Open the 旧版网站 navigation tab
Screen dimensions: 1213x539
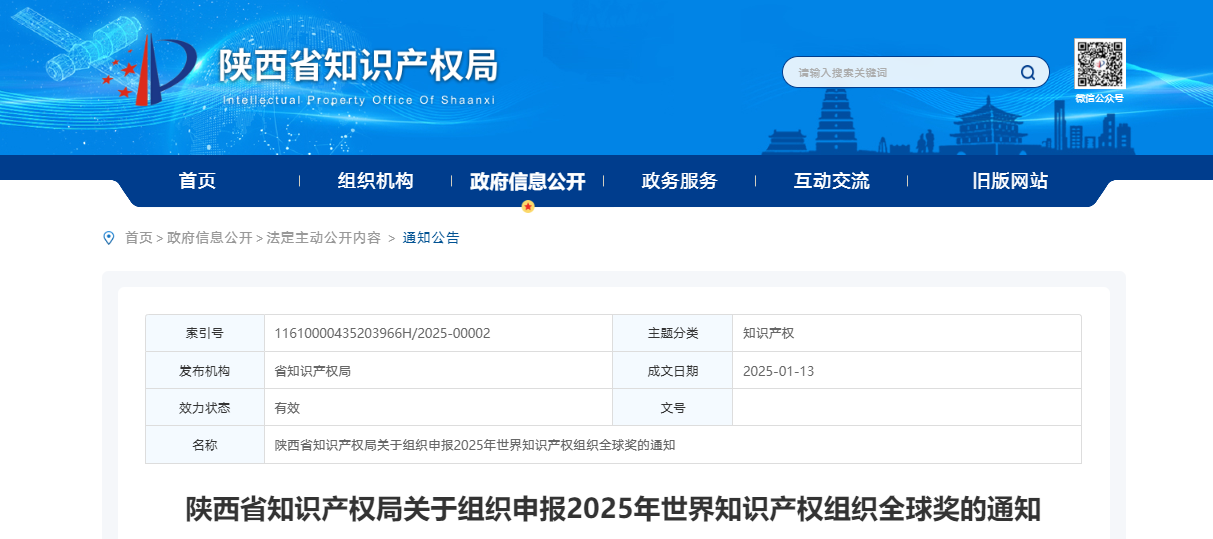click(1010, 181)
